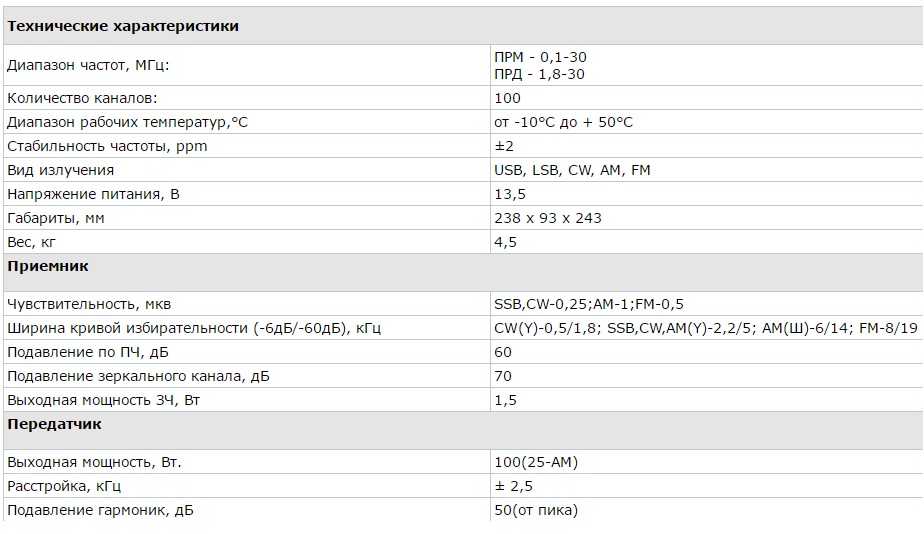Click the 'Стабильность частоты, ppm' label

point(107,146)
